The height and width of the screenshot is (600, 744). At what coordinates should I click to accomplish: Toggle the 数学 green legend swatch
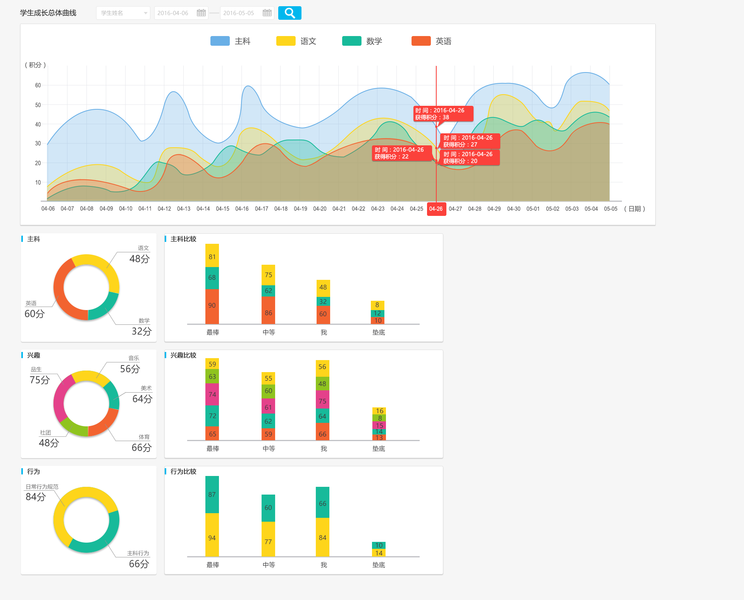click(x=352, y=41)
